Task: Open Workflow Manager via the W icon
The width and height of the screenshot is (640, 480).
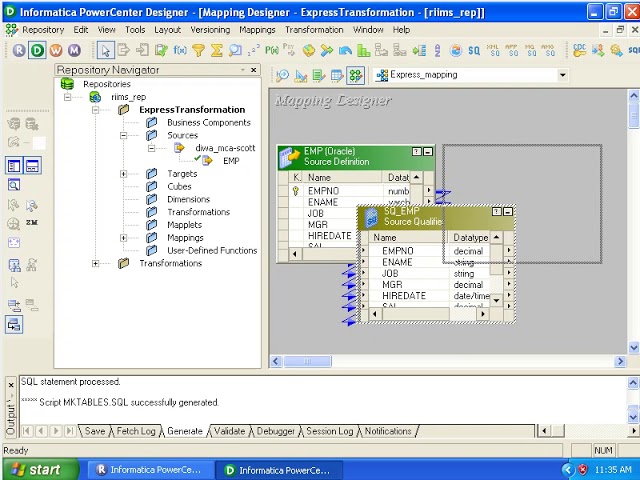Action: [x=56, y=50]
